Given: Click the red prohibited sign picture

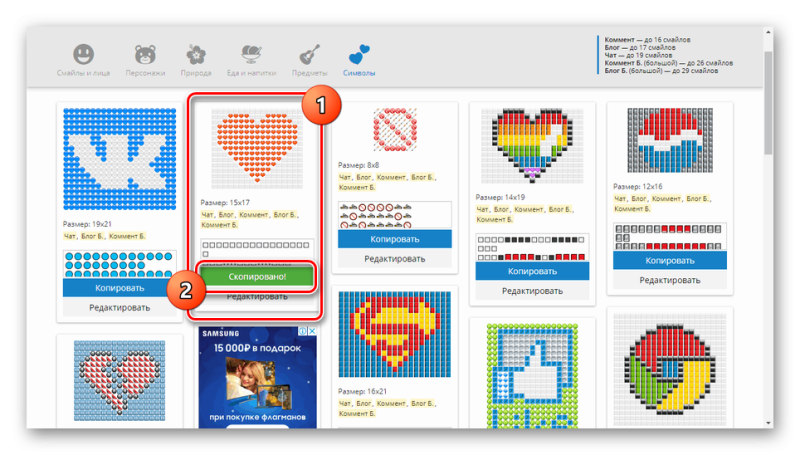Looking at the screenshot, I should pyautogui.click(x=395, y=130).
